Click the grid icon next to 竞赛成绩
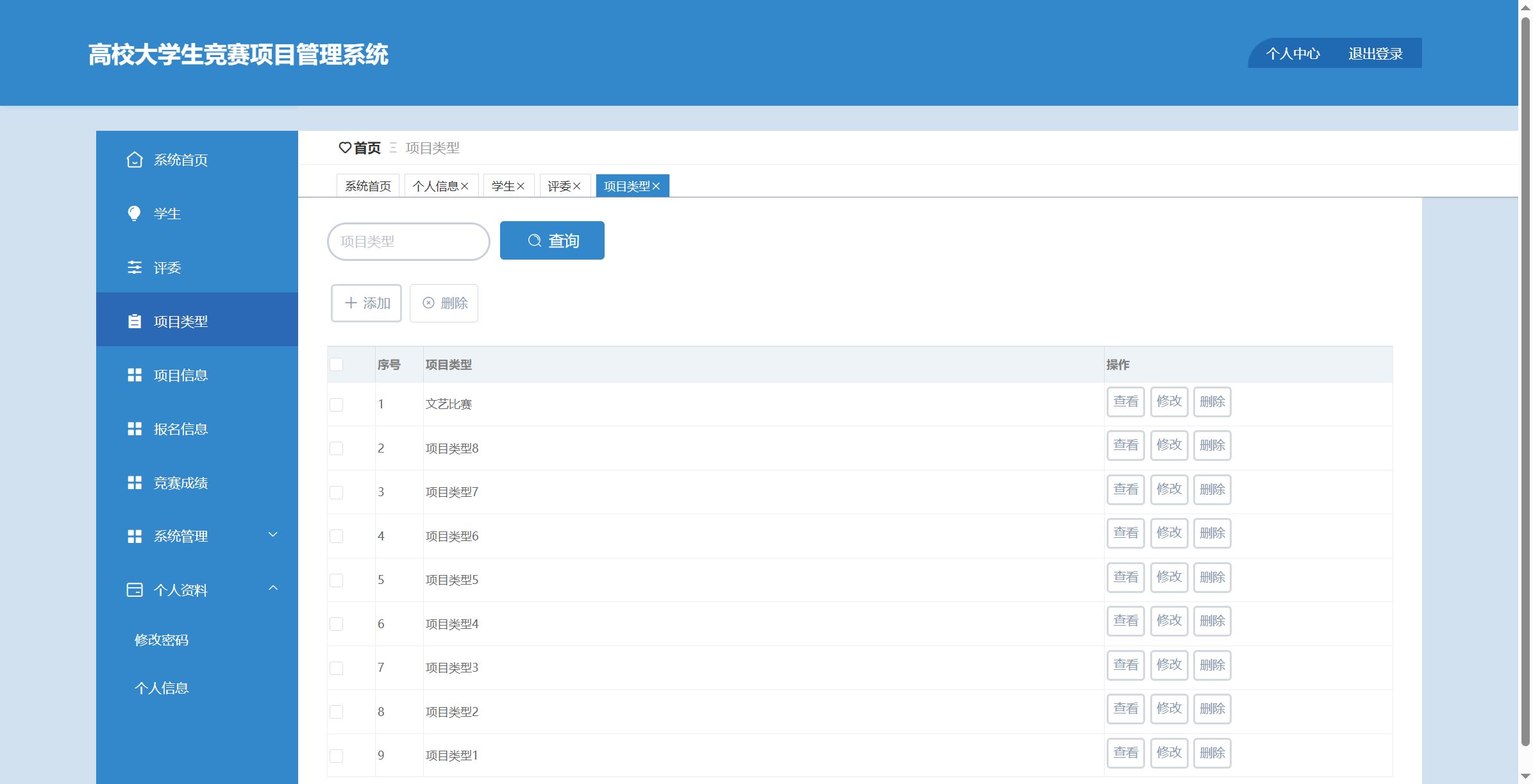This screenshot has width=1533, height=784. tap(134, 483)
